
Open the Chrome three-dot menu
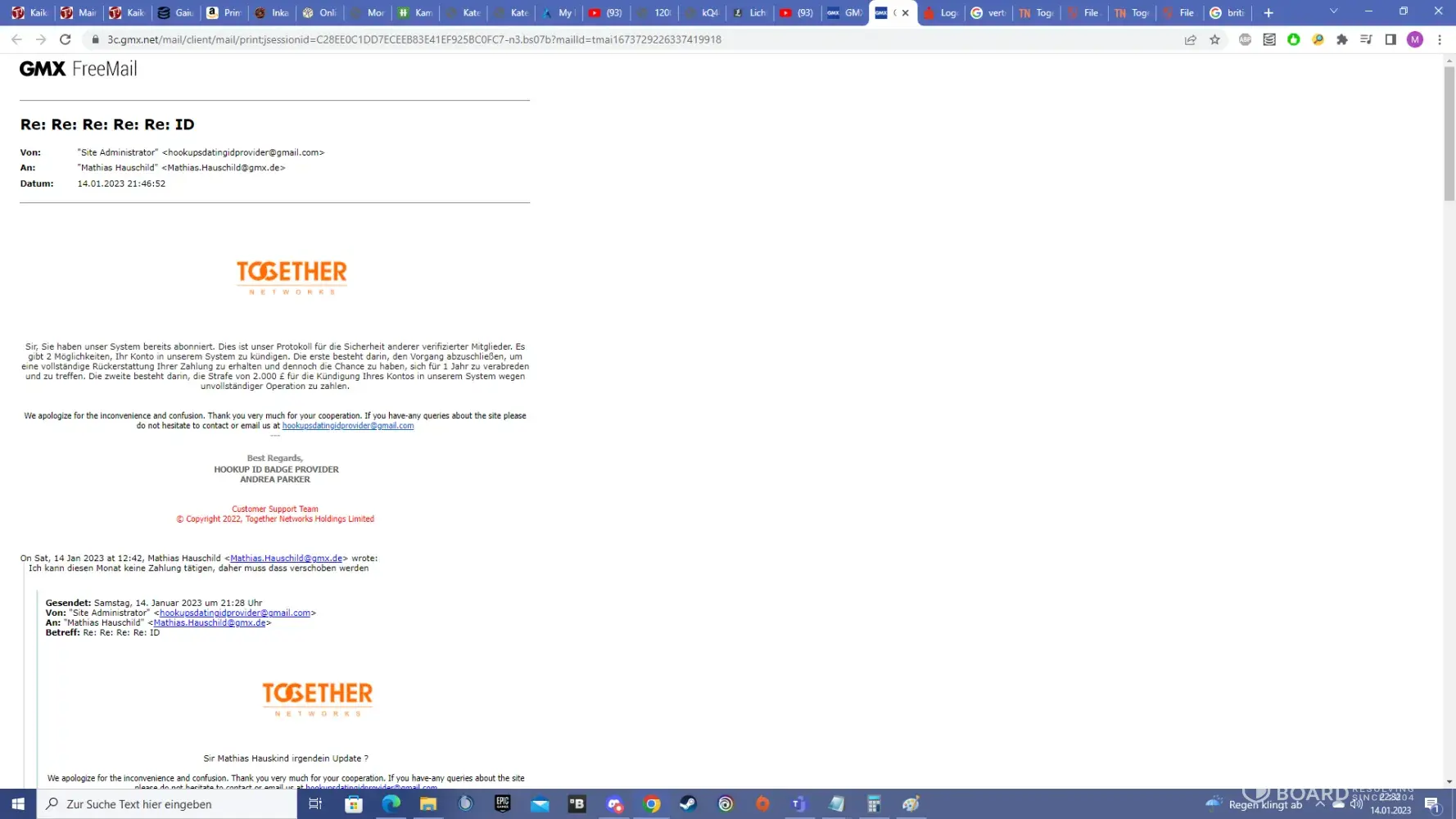[x=1440, y=39]
